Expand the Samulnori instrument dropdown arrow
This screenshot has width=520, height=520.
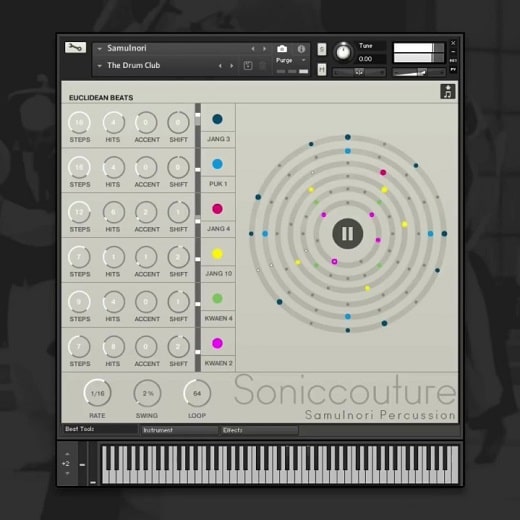[99, 49]
